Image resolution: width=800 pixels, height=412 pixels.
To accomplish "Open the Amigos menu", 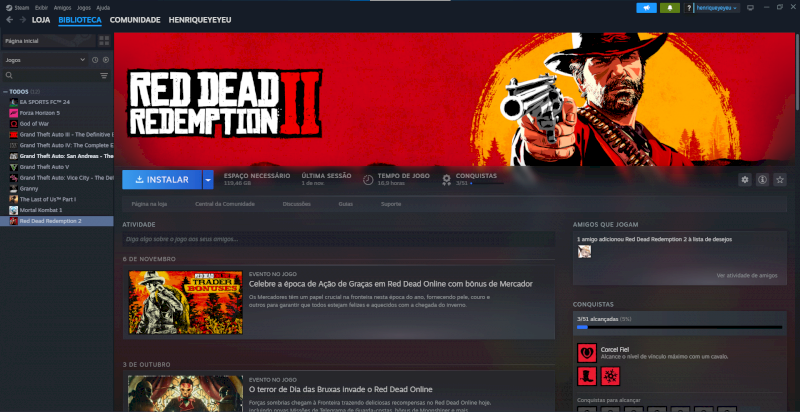I will click(x=62, y=8).
